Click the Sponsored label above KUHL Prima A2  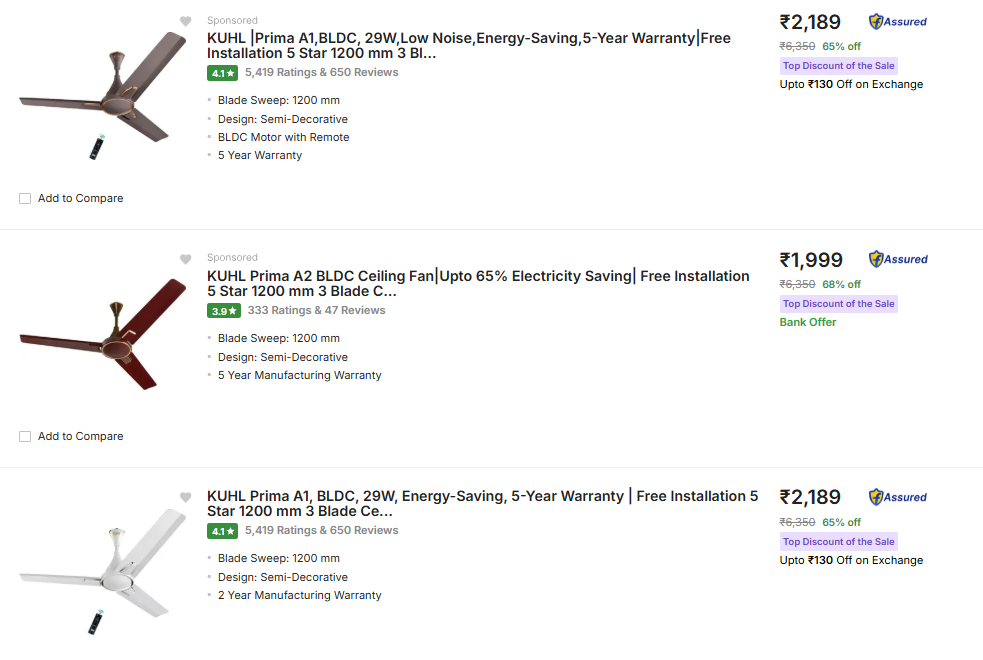click(233, 258)
